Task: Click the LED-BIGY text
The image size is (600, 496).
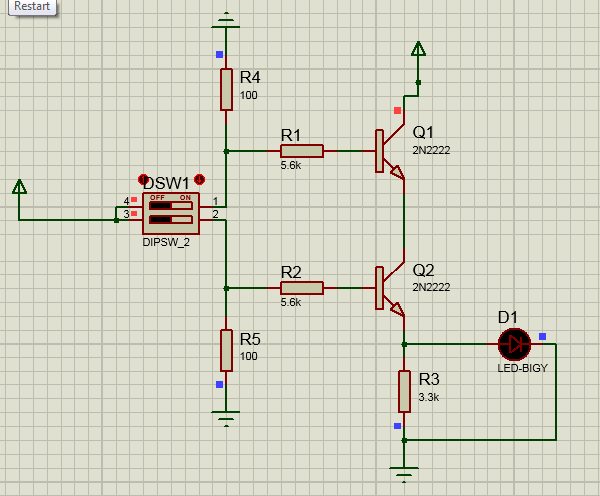Action: 523,368
